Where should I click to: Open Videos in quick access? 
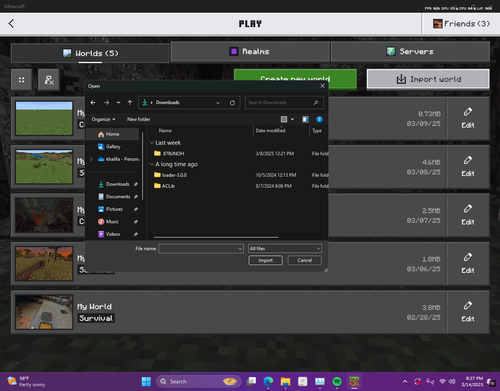click(114, 234)
